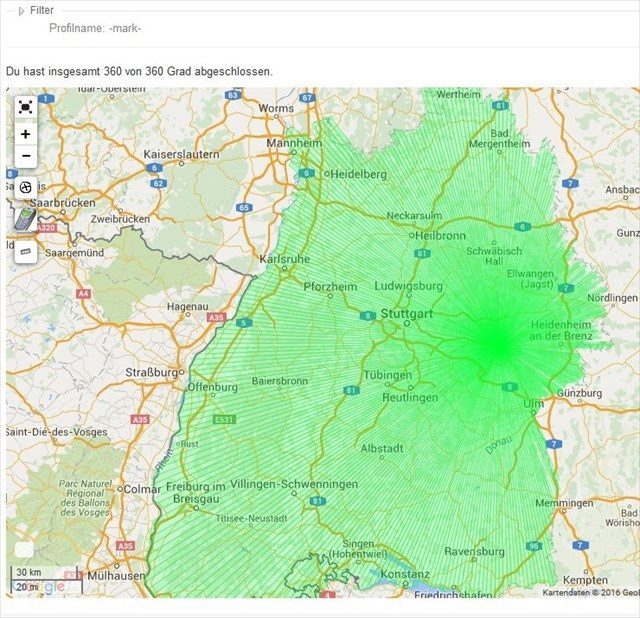Click the bright green coverage center point

[497, 343]
